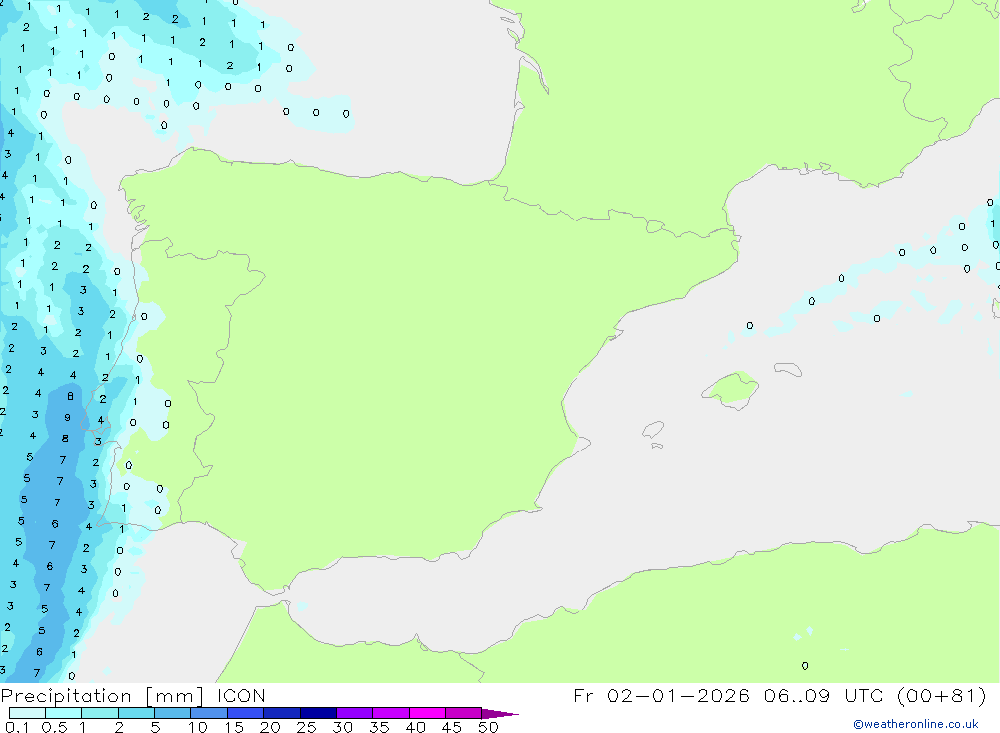Click the 'Precipitation [mm]' title text
The height and width of the screenshot is (733, 1000).
pyautogui.click(x=102, y=696)
